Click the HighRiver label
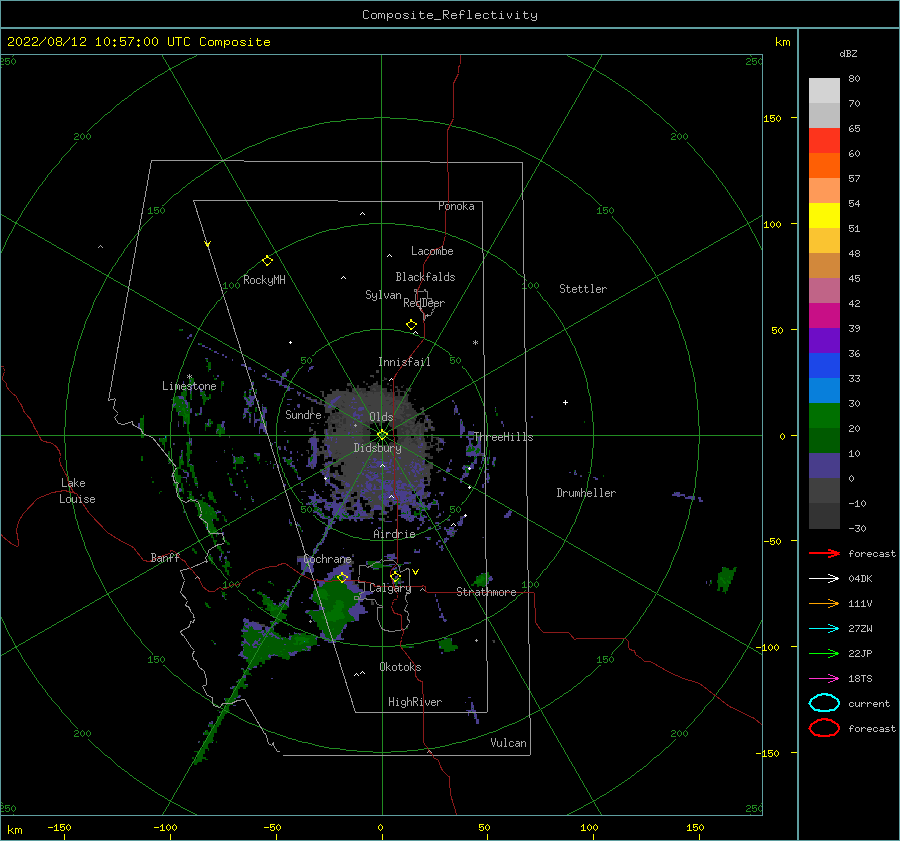This screenshot has height=841, width=900. pyautogui.click(x=415, y=702)
